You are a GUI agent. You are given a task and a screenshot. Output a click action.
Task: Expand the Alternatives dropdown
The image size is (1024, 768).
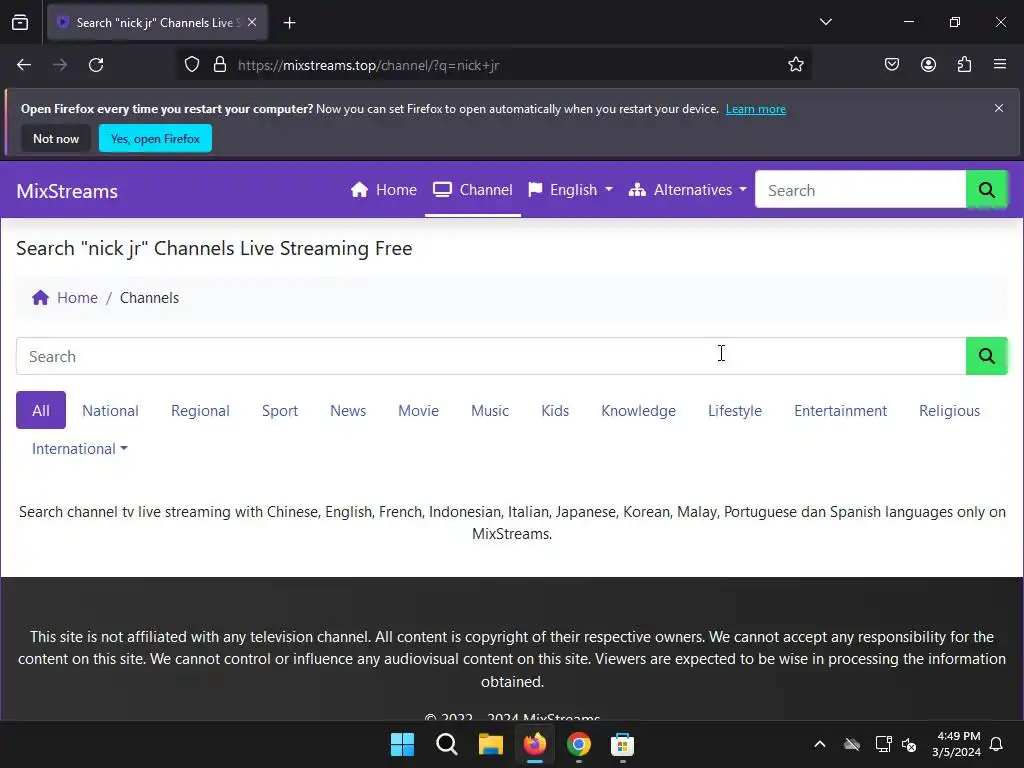click(687, 190)
